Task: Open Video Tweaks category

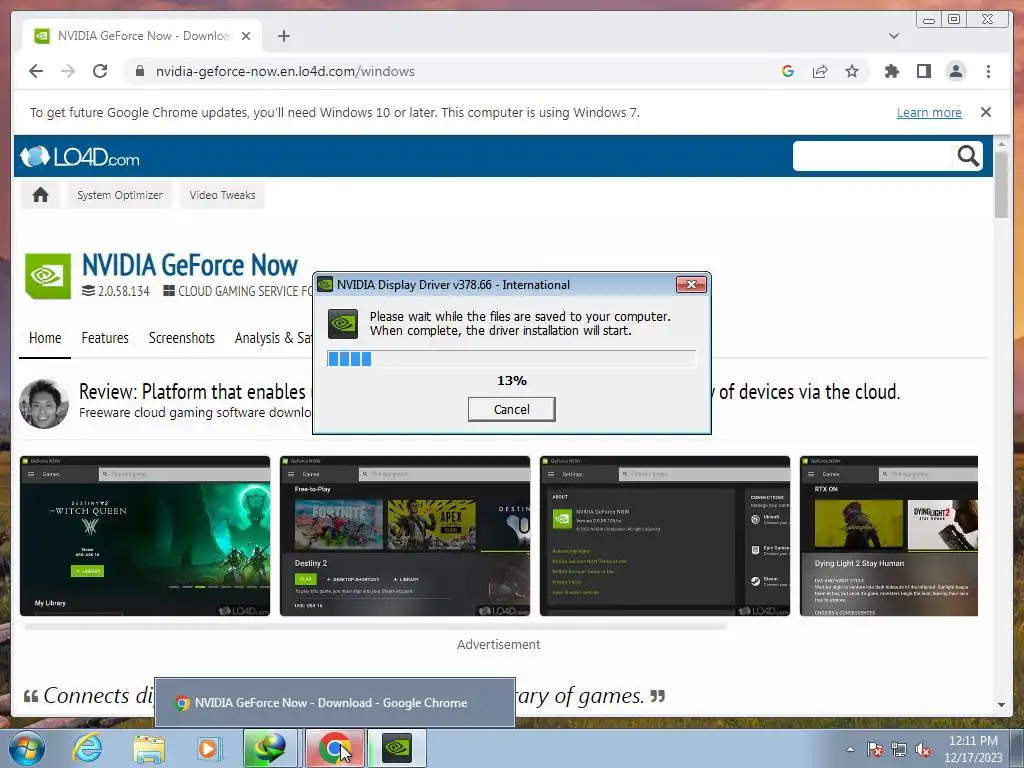Action: coord(222,195)
